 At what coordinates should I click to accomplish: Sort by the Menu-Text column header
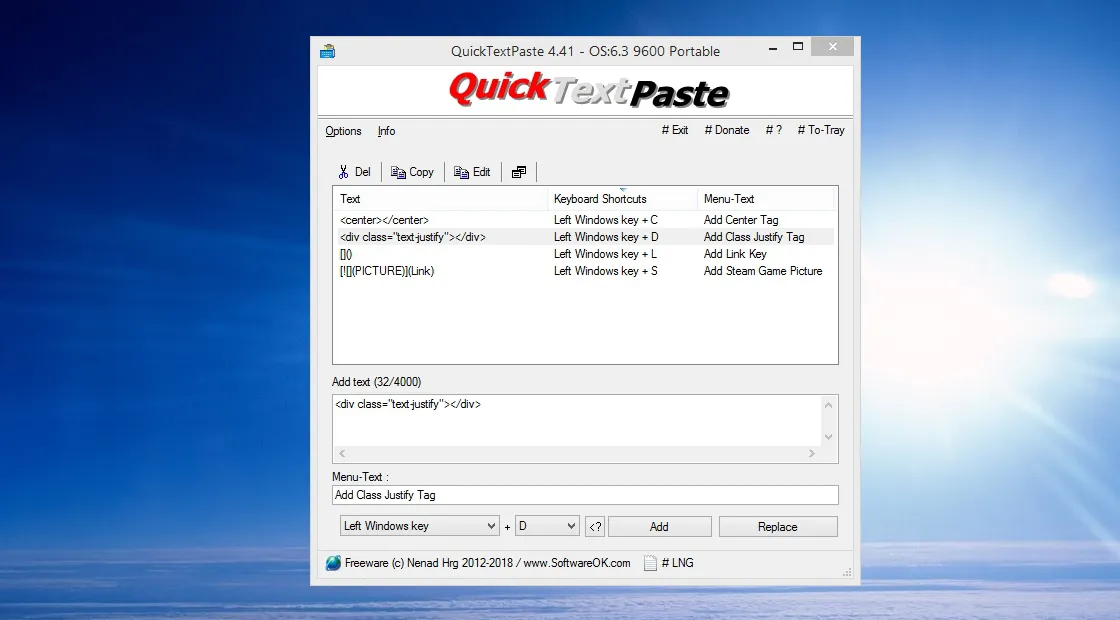coord(766,199)
